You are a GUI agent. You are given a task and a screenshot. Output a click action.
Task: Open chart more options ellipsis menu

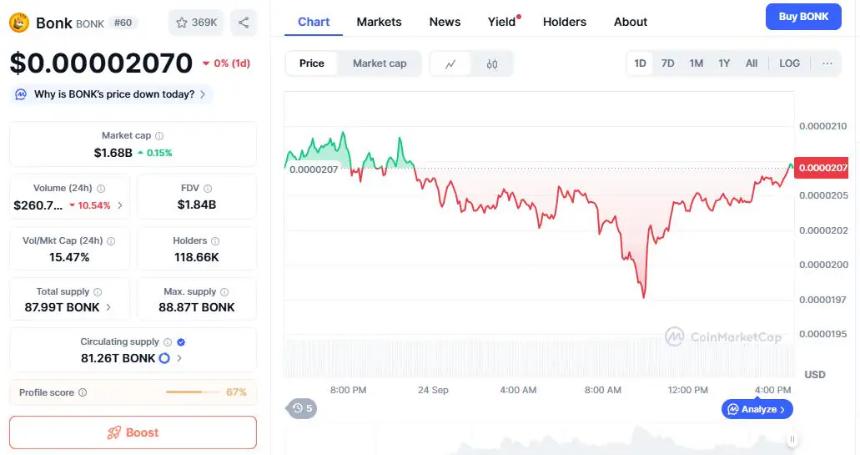827,63
